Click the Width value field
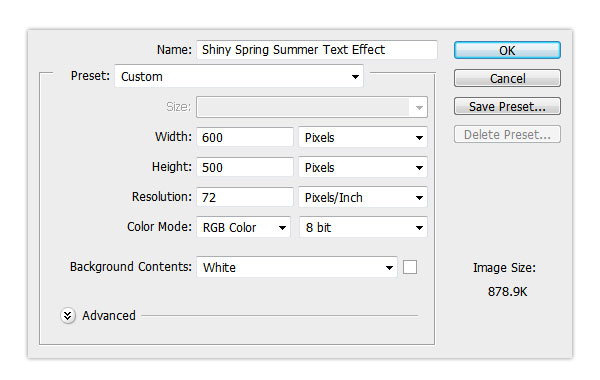Image resolution: width=600 pixels, height=380 pixels. coord(245,137)
